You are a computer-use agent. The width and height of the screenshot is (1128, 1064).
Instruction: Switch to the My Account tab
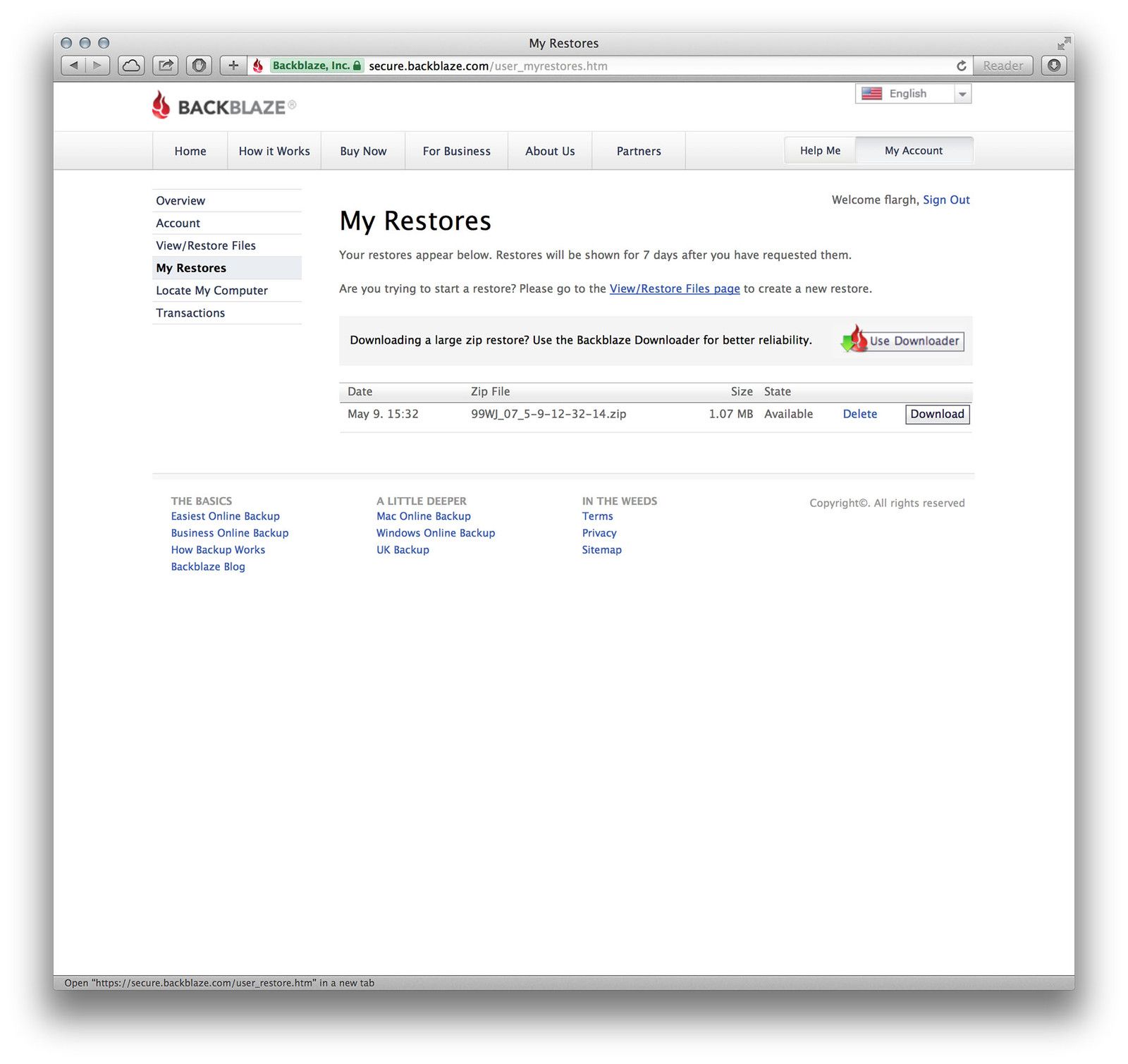[x=914, y=150]
